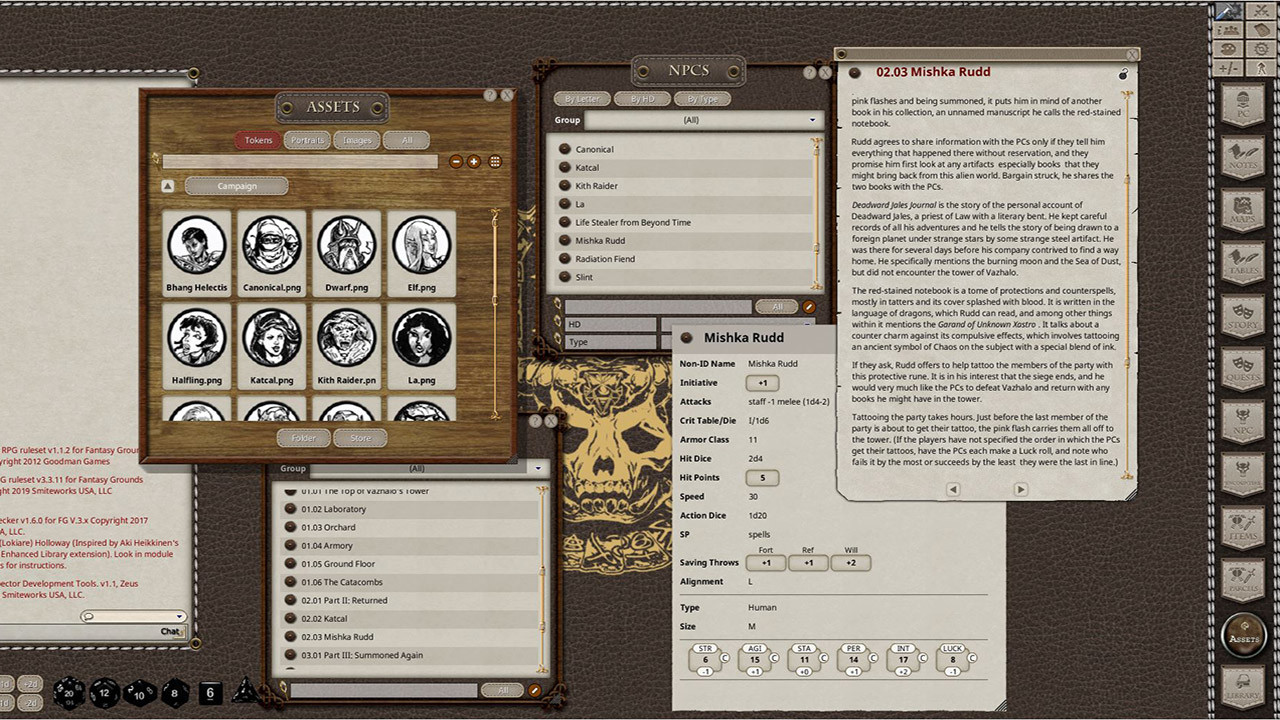Switch token list to grid view

pos(494,161)
